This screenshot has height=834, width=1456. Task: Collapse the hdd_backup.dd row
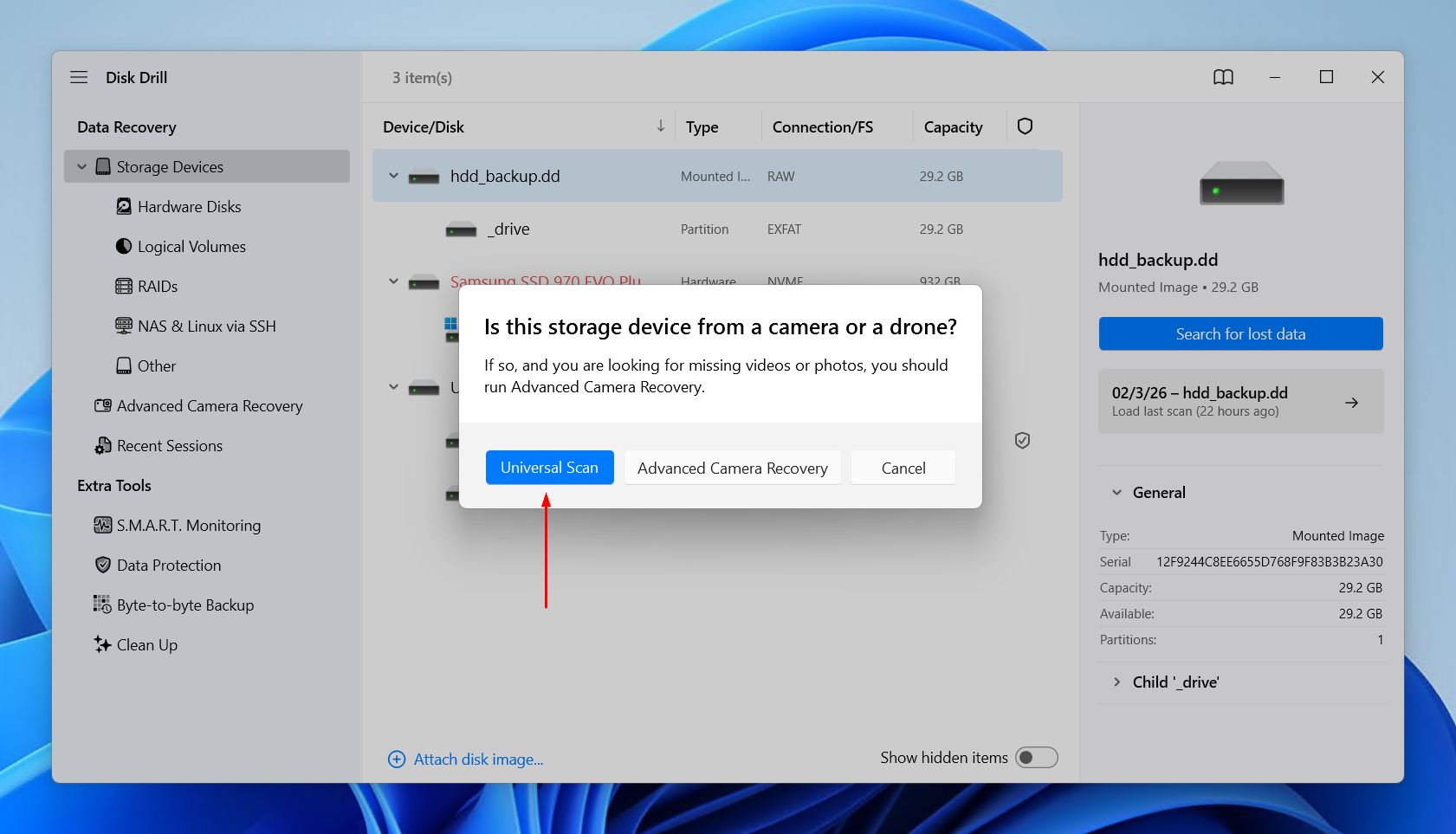coord(393,176)
